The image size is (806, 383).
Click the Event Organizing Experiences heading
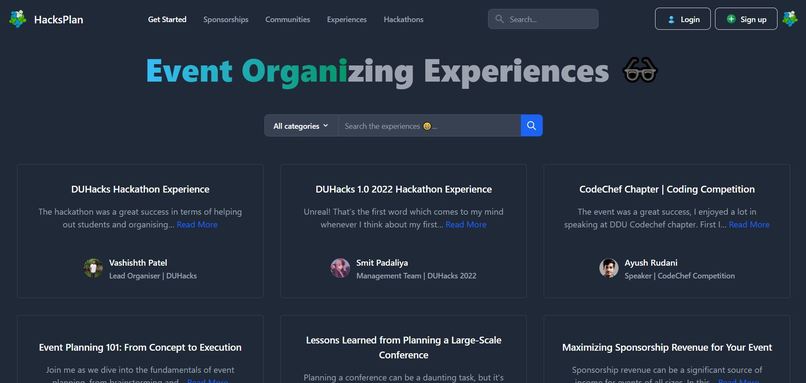tap(378, 70)
